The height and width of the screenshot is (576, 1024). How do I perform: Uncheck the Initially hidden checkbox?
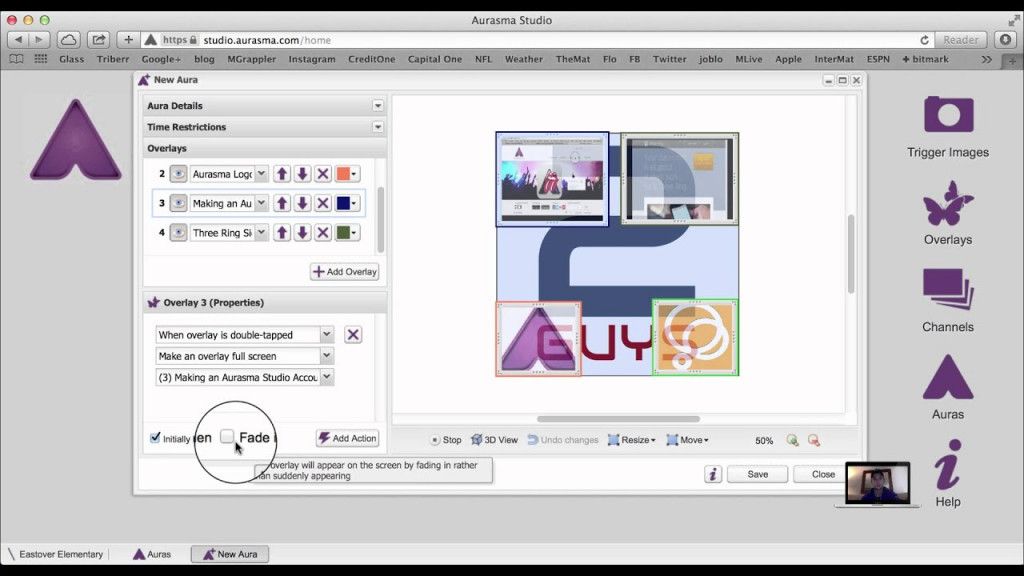pyautogui.click(x=155, y=438)
